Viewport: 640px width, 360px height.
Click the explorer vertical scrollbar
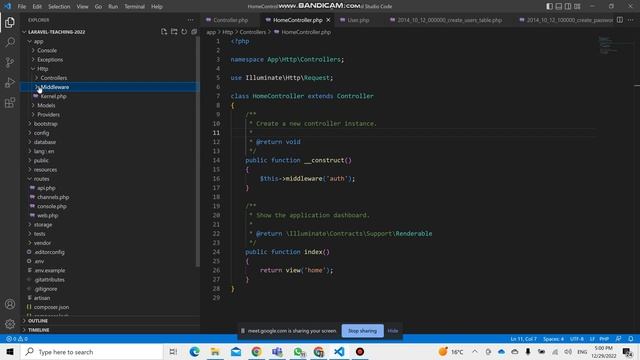click(x=198, y=151)
